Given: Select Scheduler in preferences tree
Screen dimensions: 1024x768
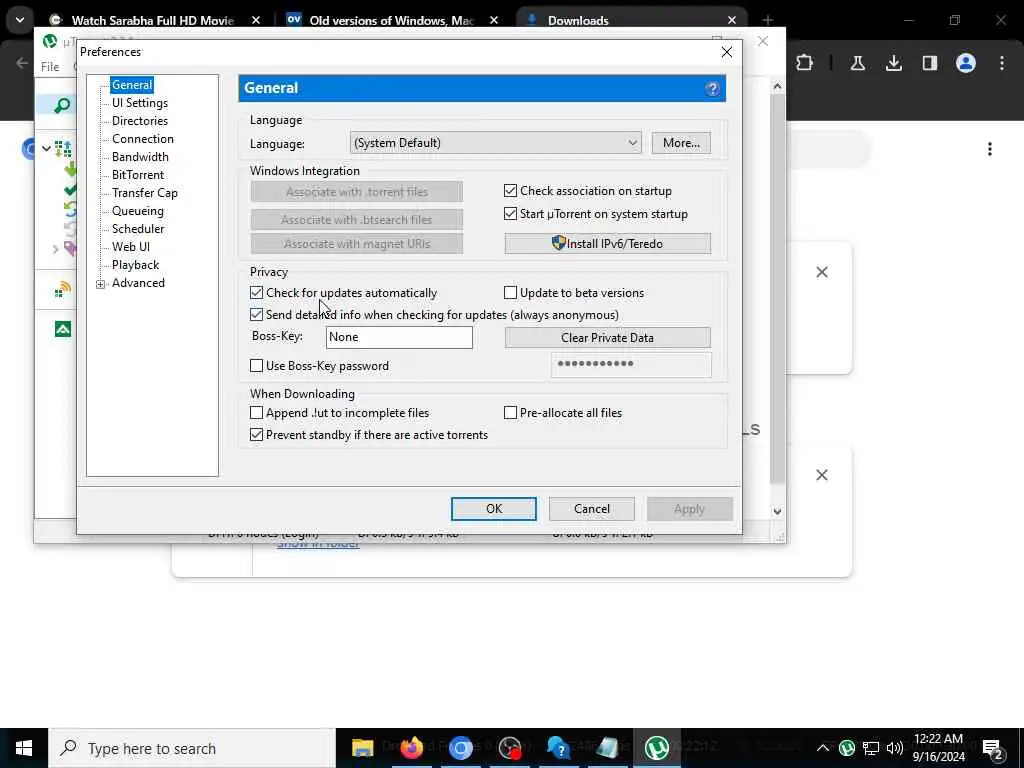Looking at the screenshot, I should coord(138,229).
